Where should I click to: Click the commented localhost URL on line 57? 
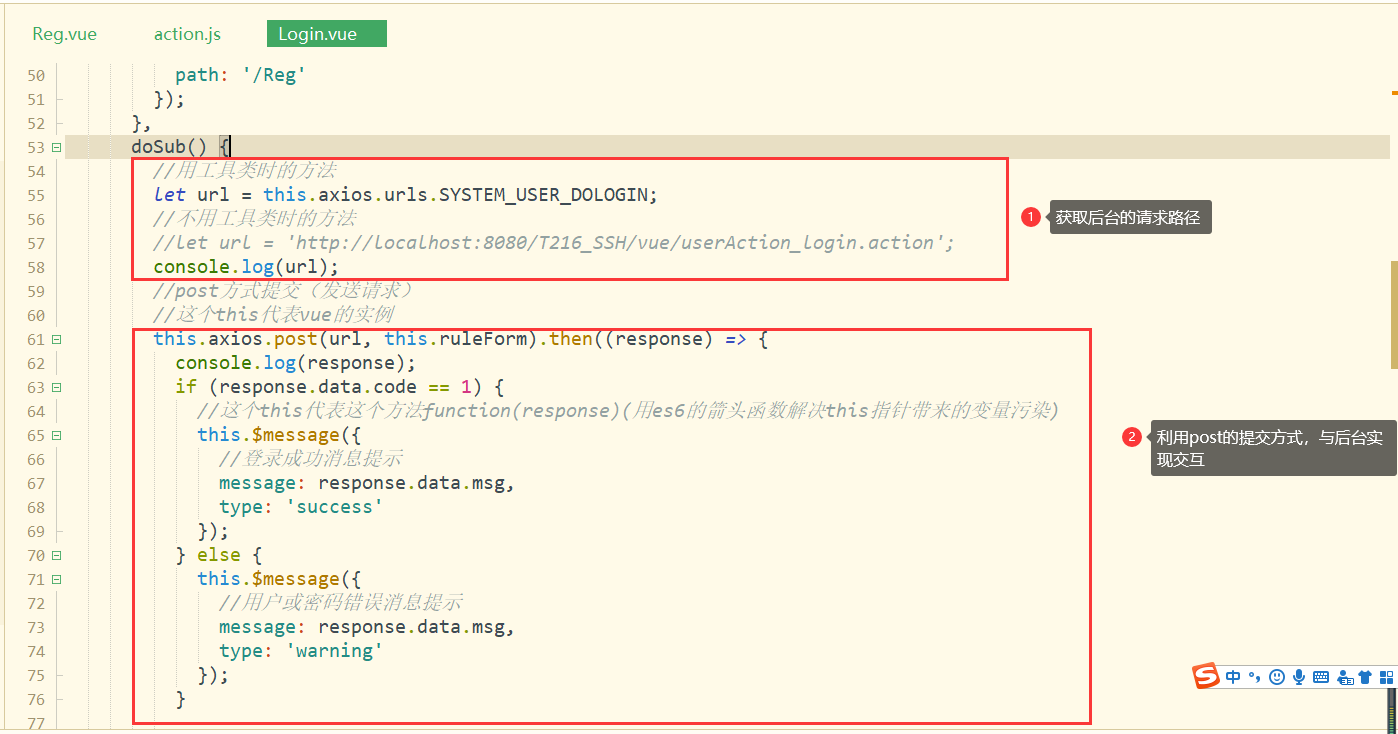(554, 243)
